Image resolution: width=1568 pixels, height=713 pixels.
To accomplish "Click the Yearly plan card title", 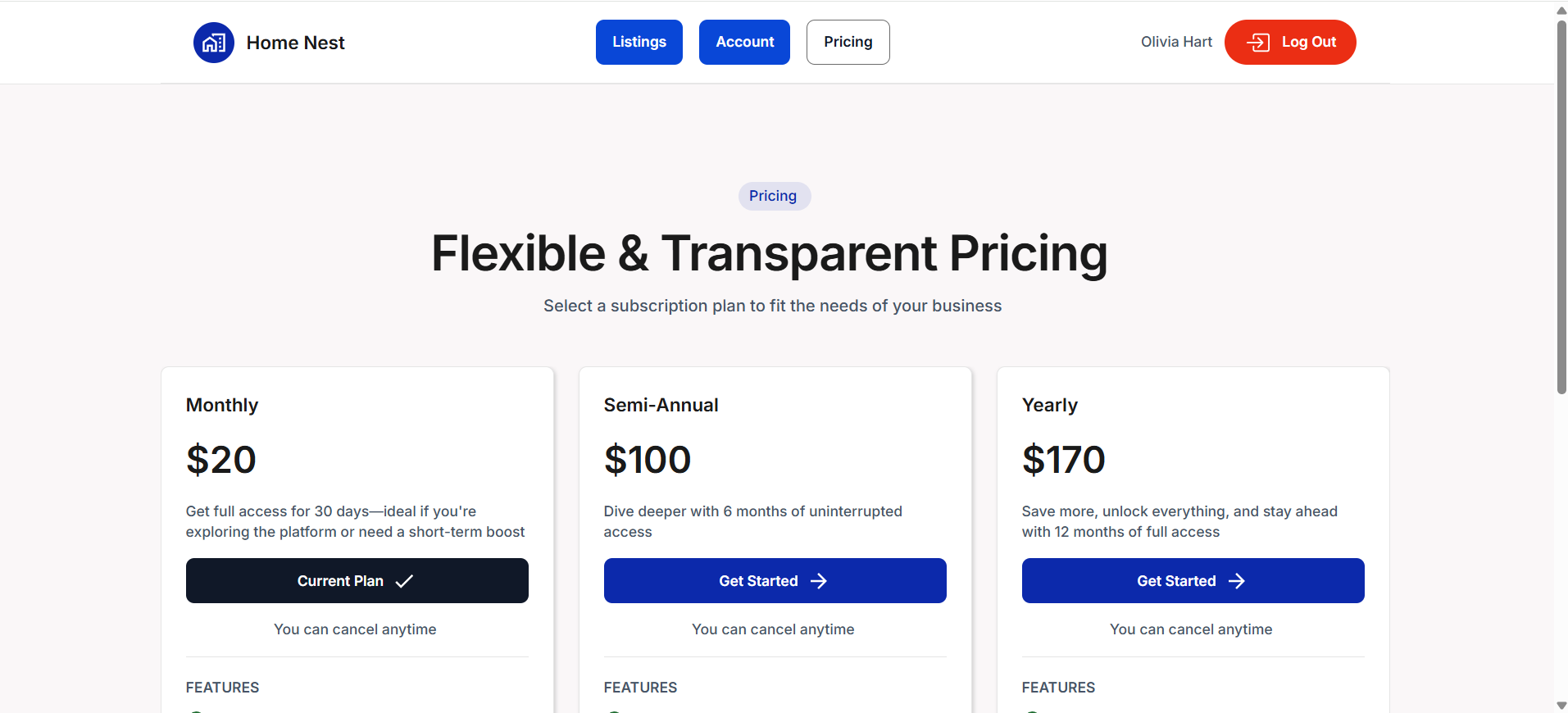I will click(x=1050, y=405).
